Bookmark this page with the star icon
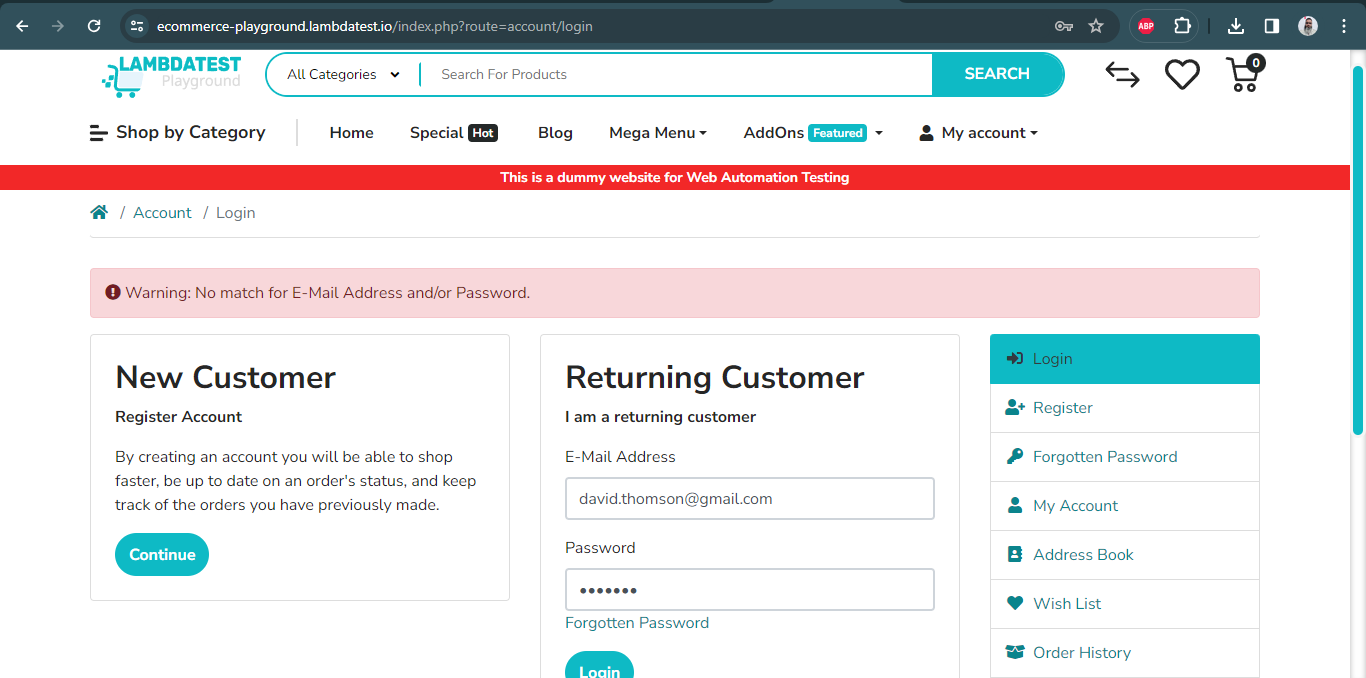 (x=1096, y=26)
